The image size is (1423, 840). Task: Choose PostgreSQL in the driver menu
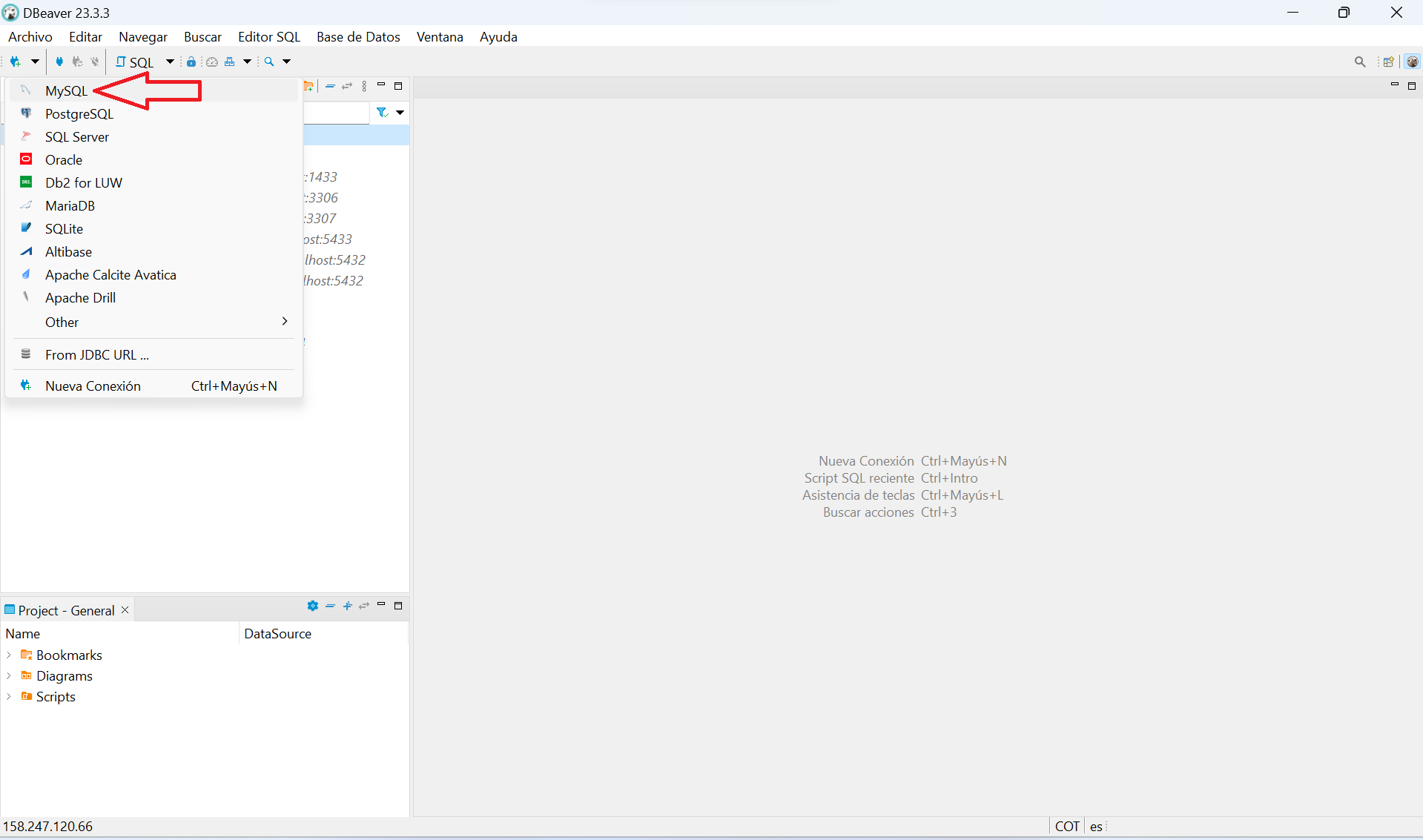152,113
